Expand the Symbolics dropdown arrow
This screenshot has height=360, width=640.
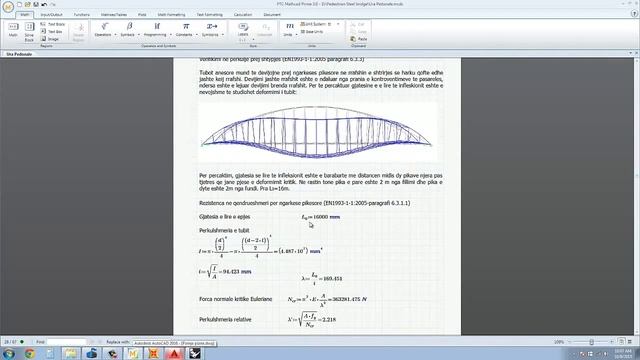223,35
